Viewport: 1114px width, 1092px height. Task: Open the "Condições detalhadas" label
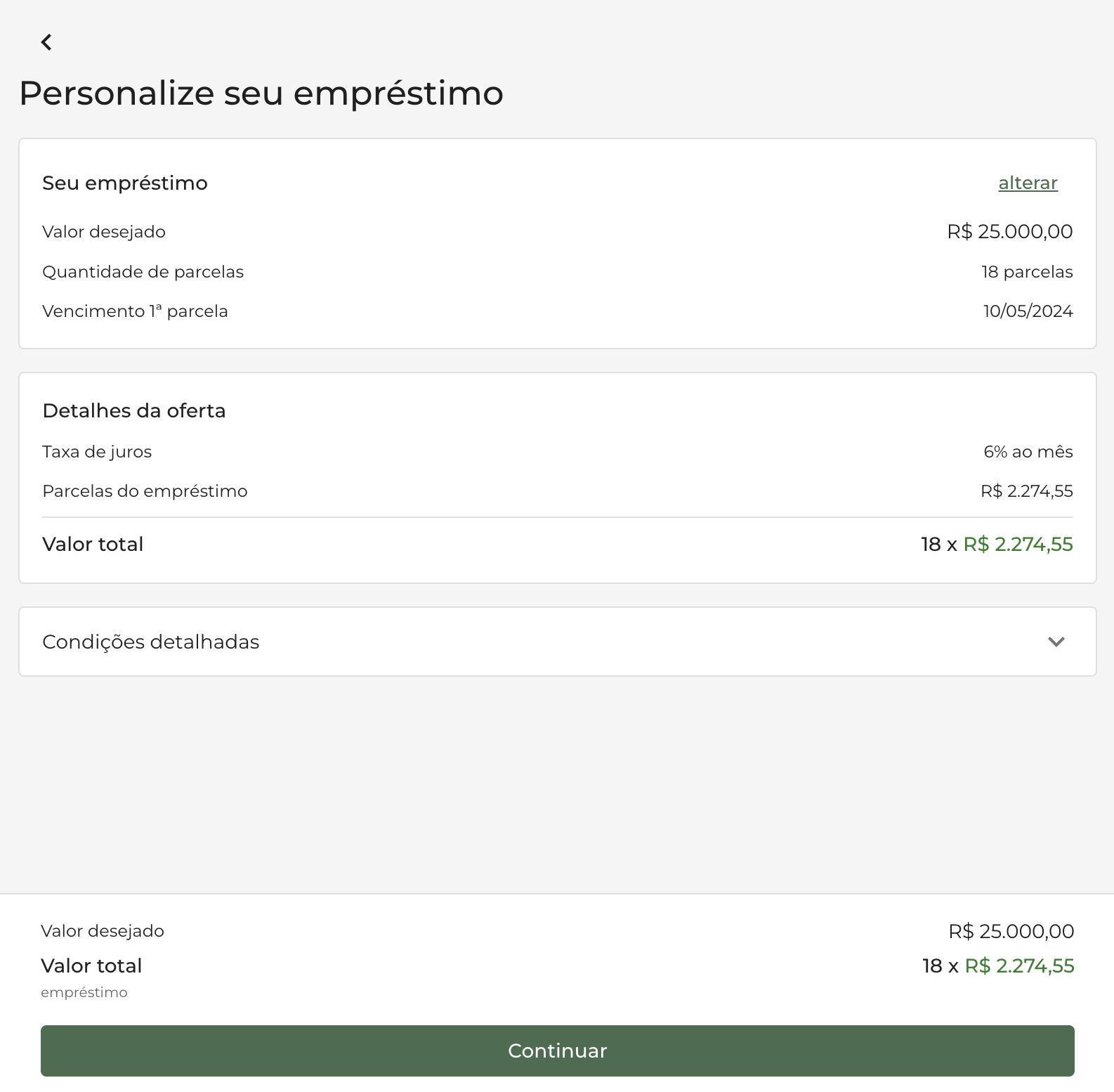(x=151, y=642)
